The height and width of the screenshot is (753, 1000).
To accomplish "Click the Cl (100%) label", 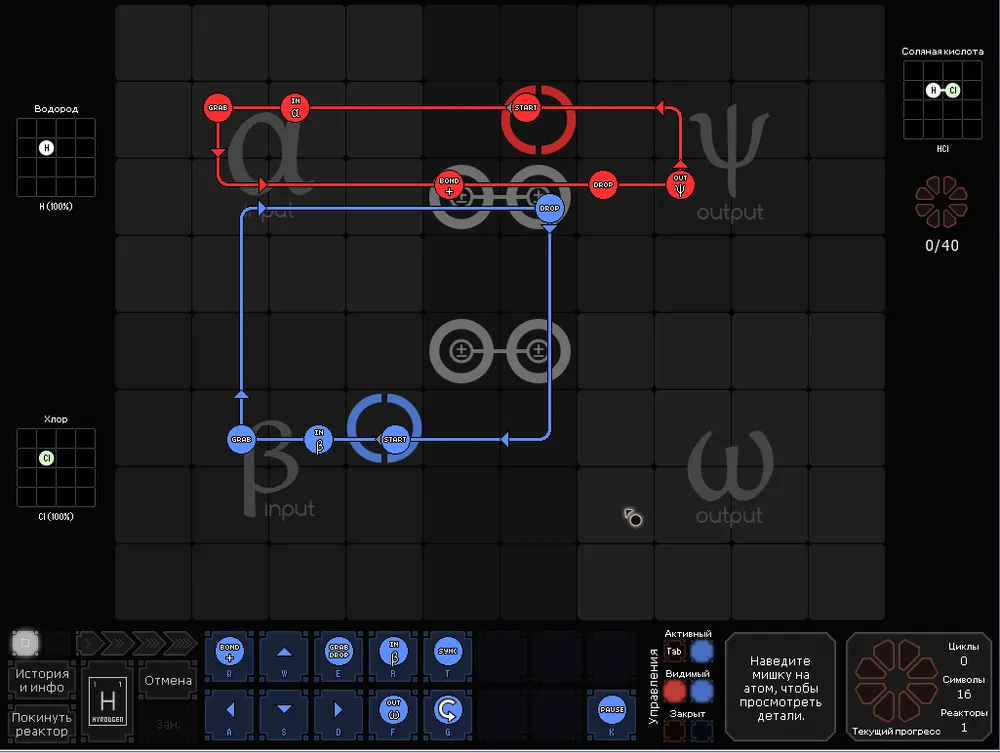I will click(55, 516).
